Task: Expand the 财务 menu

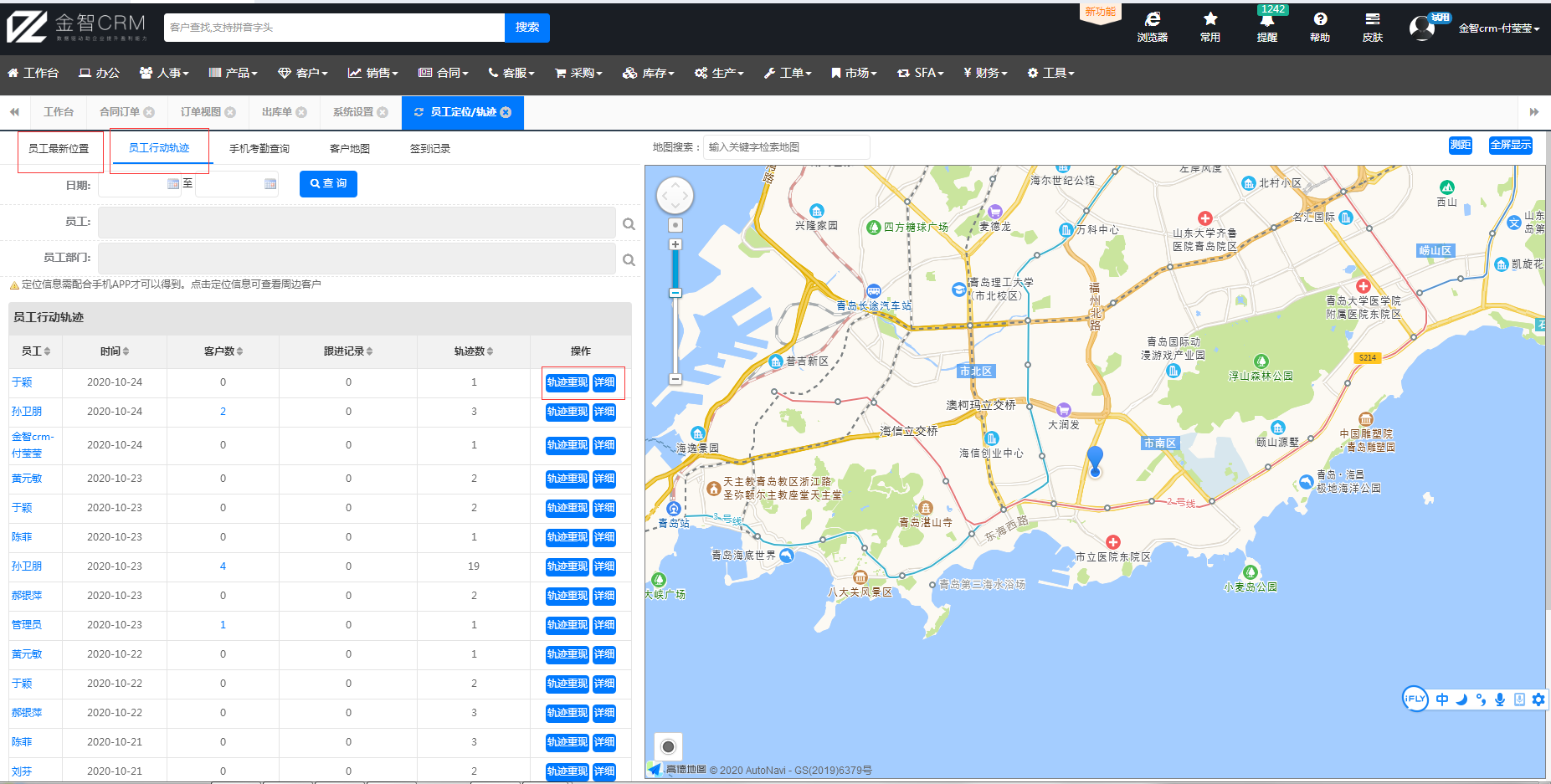Action: (985, 73)
